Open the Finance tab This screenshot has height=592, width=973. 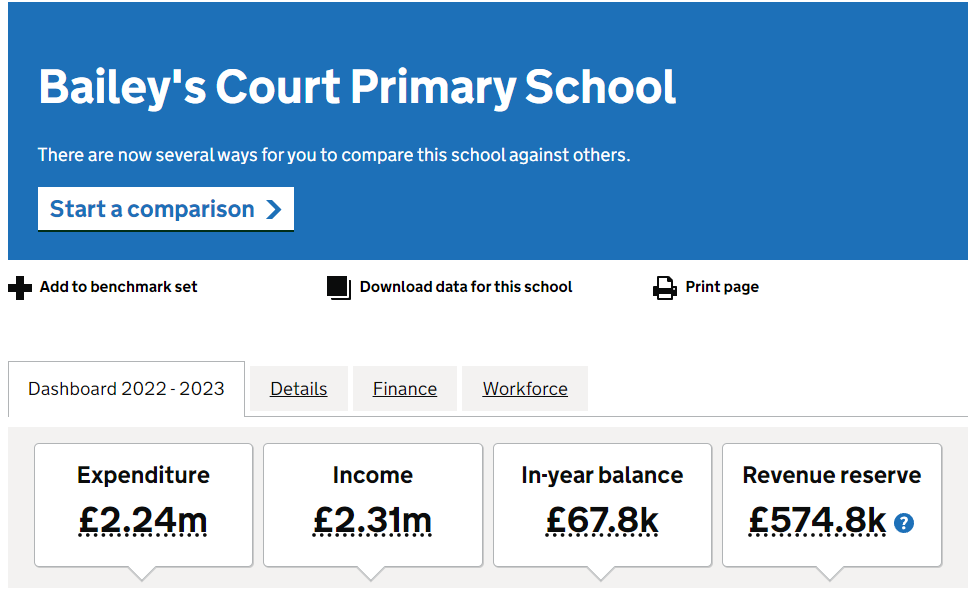pyautogui.click(x=405, y=388)
